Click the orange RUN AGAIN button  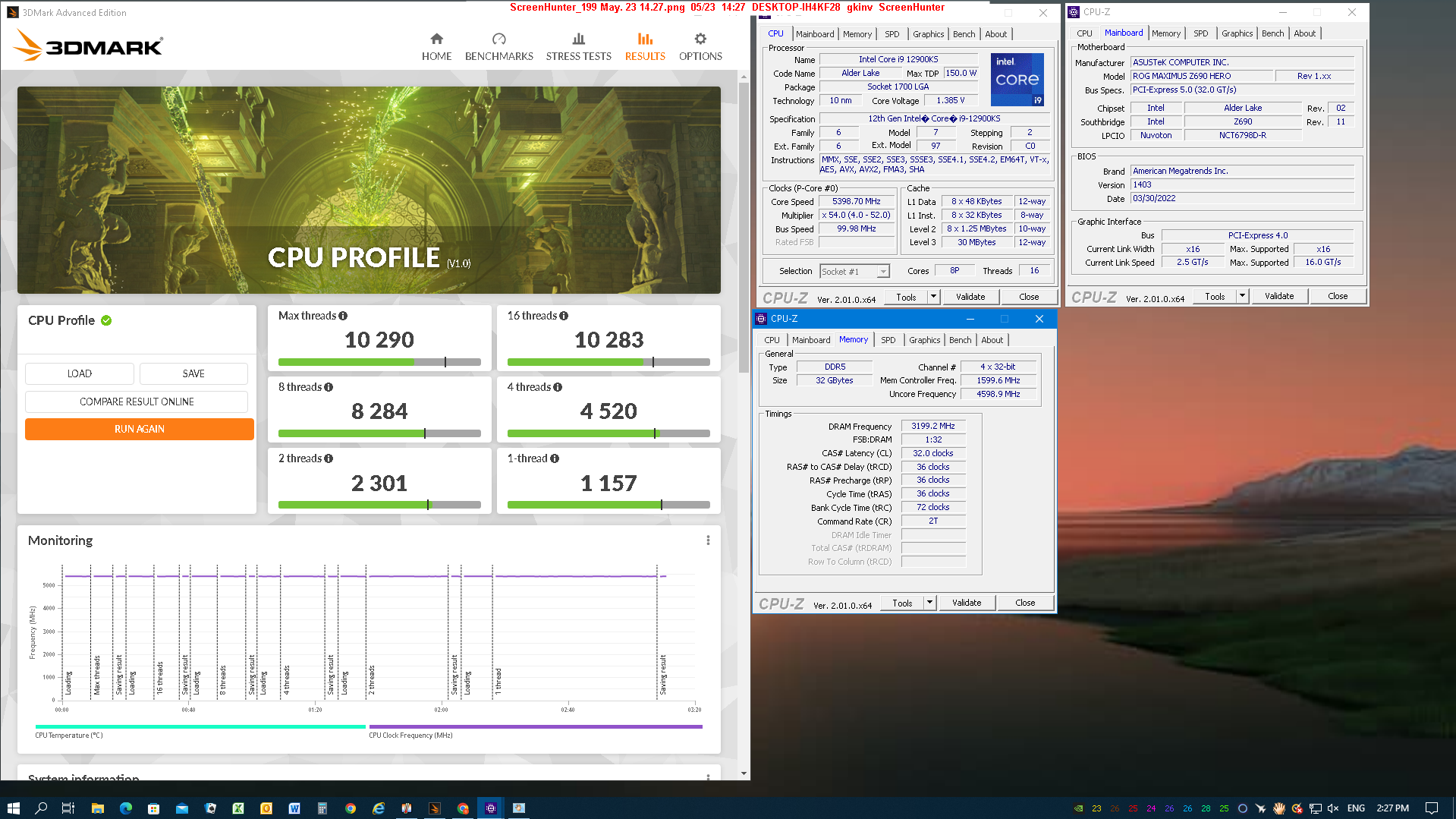click(x=140, y=429)
